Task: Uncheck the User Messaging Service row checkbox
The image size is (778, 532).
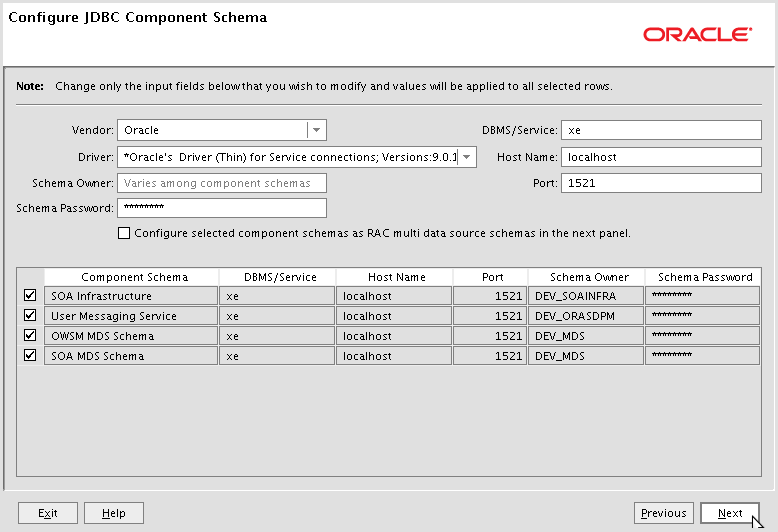Action: [x=30, y=315]
